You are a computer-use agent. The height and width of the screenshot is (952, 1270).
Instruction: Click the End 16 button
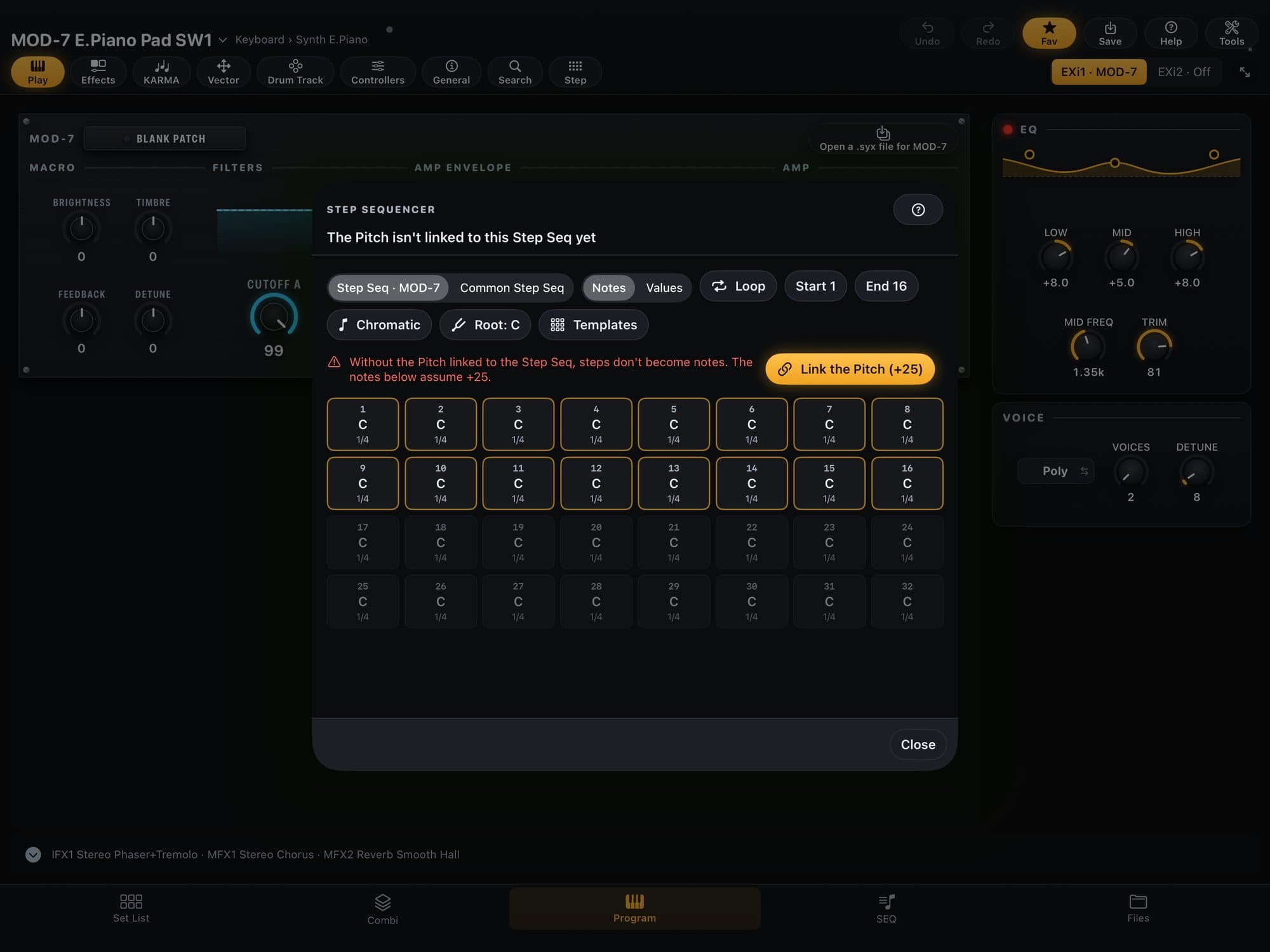pyautogui.click(x=886, y=286)
